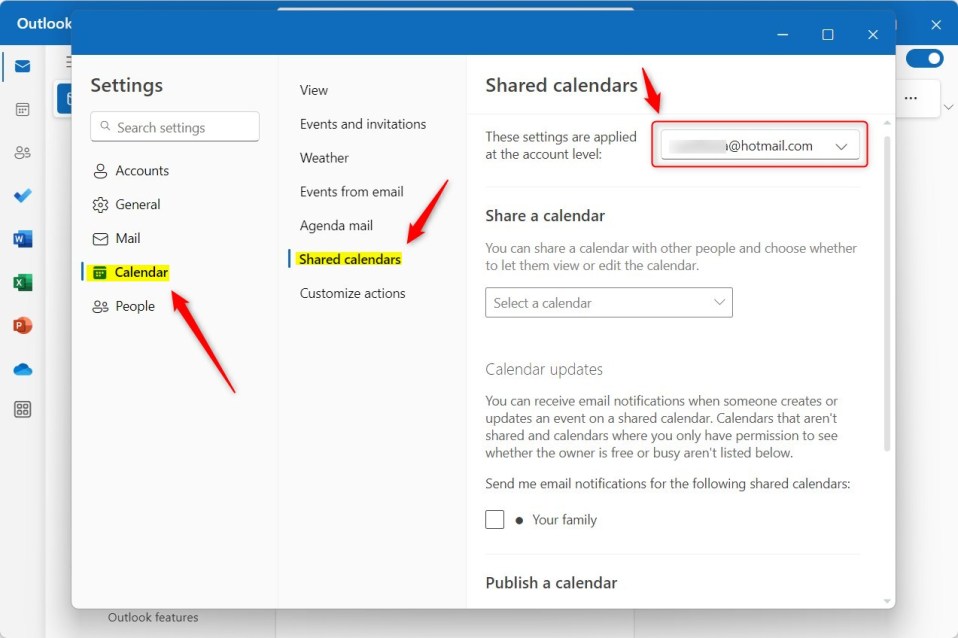The width and height of the screenshot is (958, 638).
Task: Enable notifications for Your family calendar
Action: click(x=494, y=519)
